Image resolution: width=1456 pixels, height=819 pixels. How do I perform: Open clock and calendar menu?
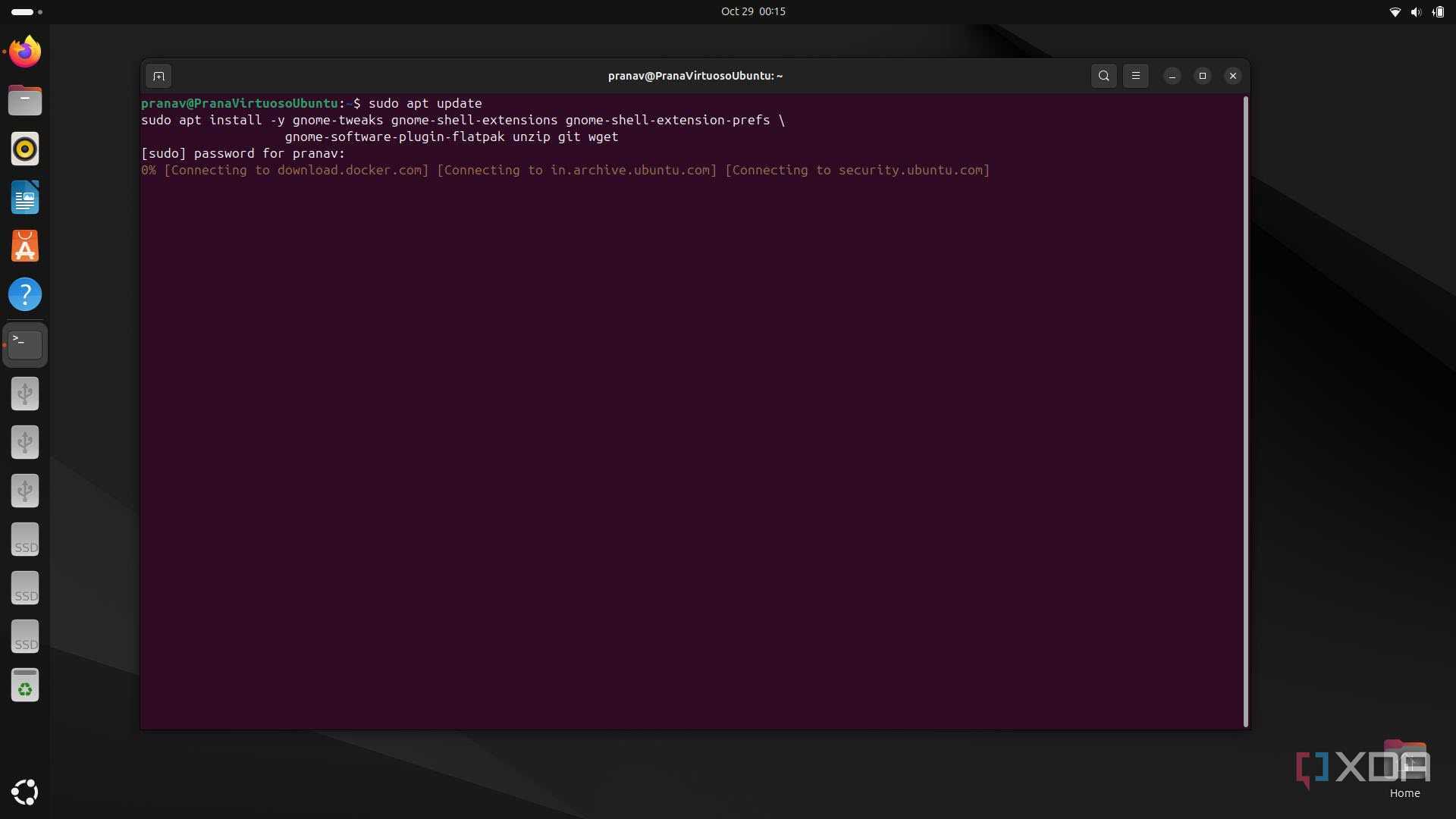[x=752, y=11]
